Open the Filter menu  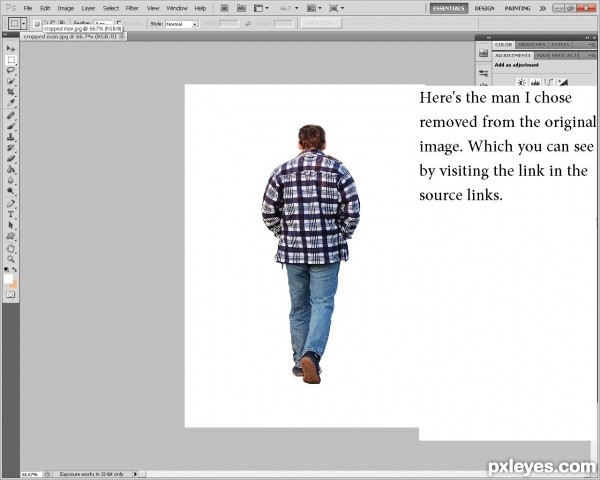click(x=132, y=8)
